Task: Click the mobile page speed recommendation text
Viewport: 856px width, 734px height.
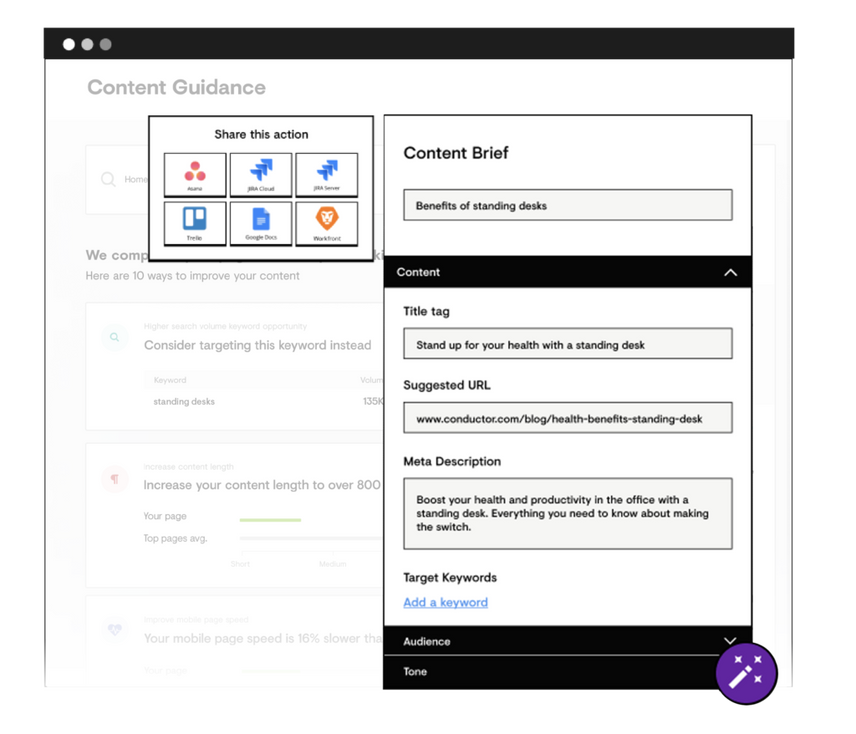Action: tap(263, 638)
